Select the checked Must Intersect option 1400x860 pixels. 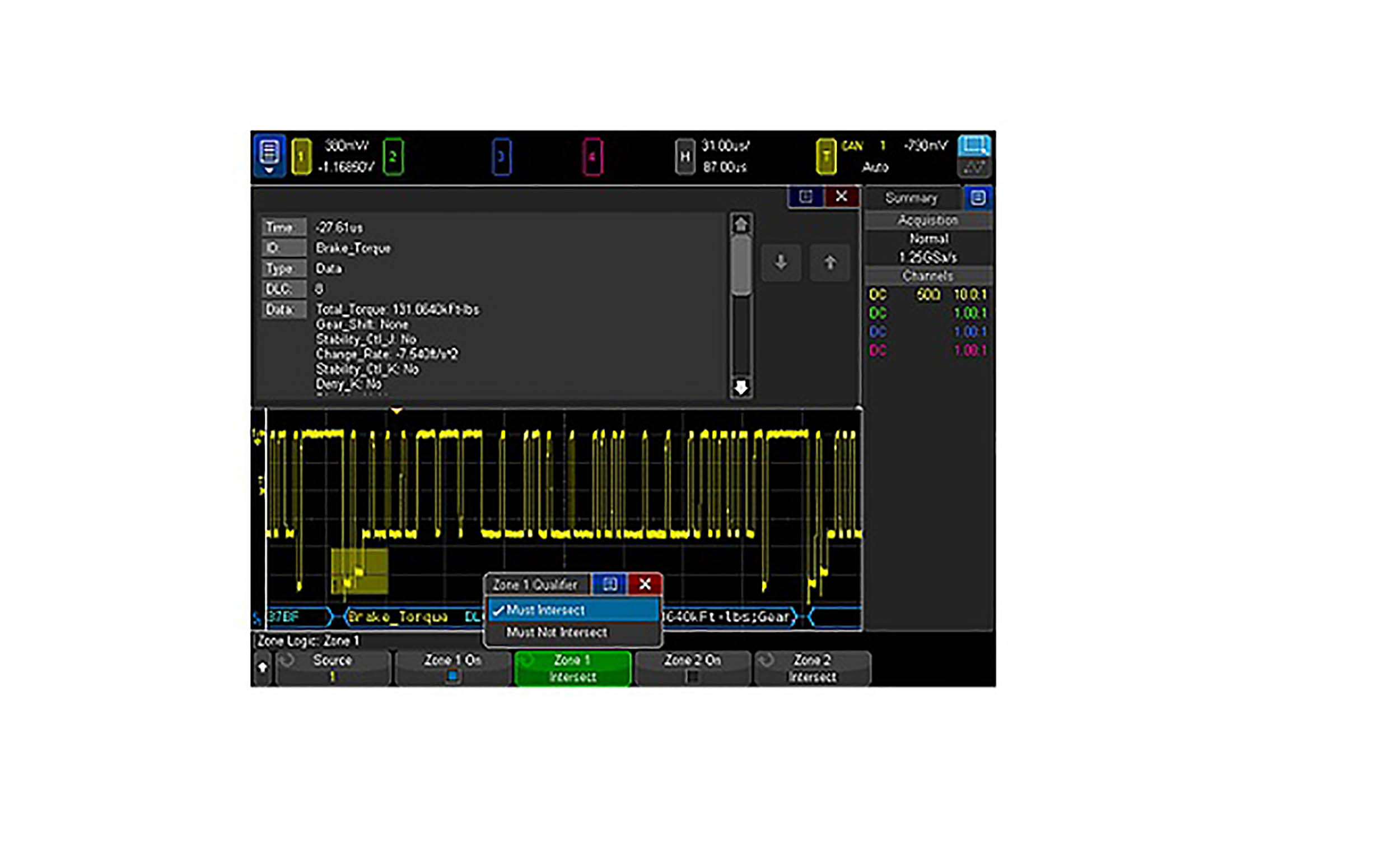(x=545, y=610)
